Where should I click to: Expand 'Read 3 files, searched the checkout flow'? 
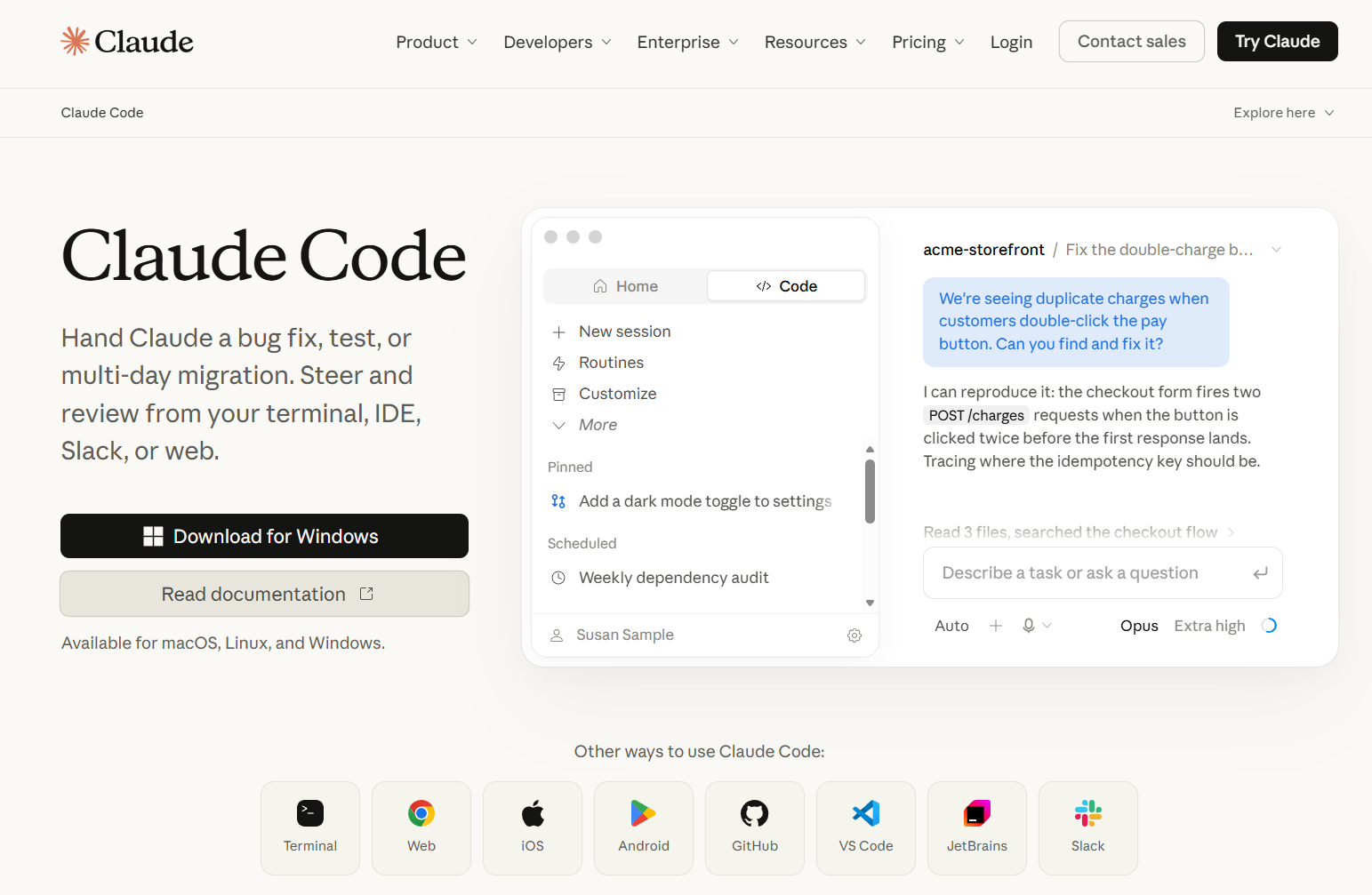click(x=1079, y=532)
